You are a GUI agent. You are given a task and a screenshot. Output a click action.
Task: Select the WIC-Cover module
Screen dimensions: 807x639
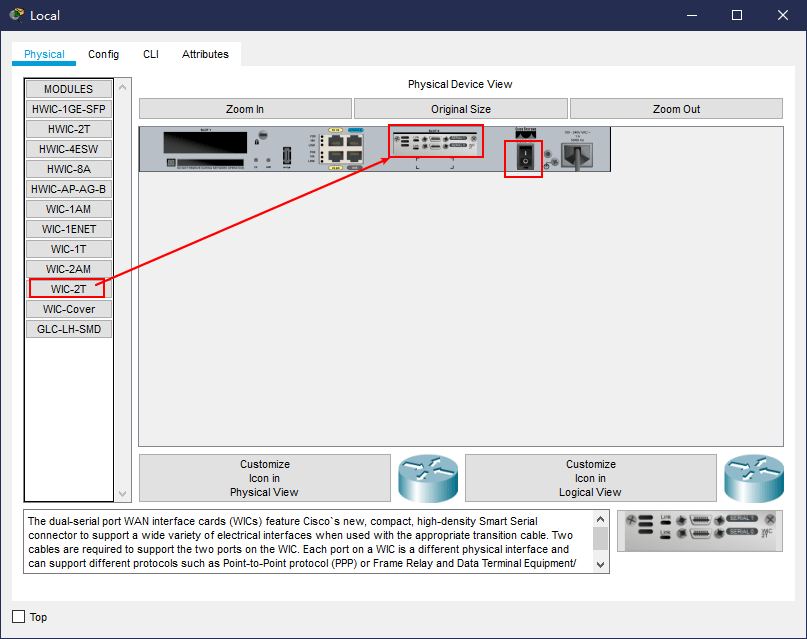[68, 309]
